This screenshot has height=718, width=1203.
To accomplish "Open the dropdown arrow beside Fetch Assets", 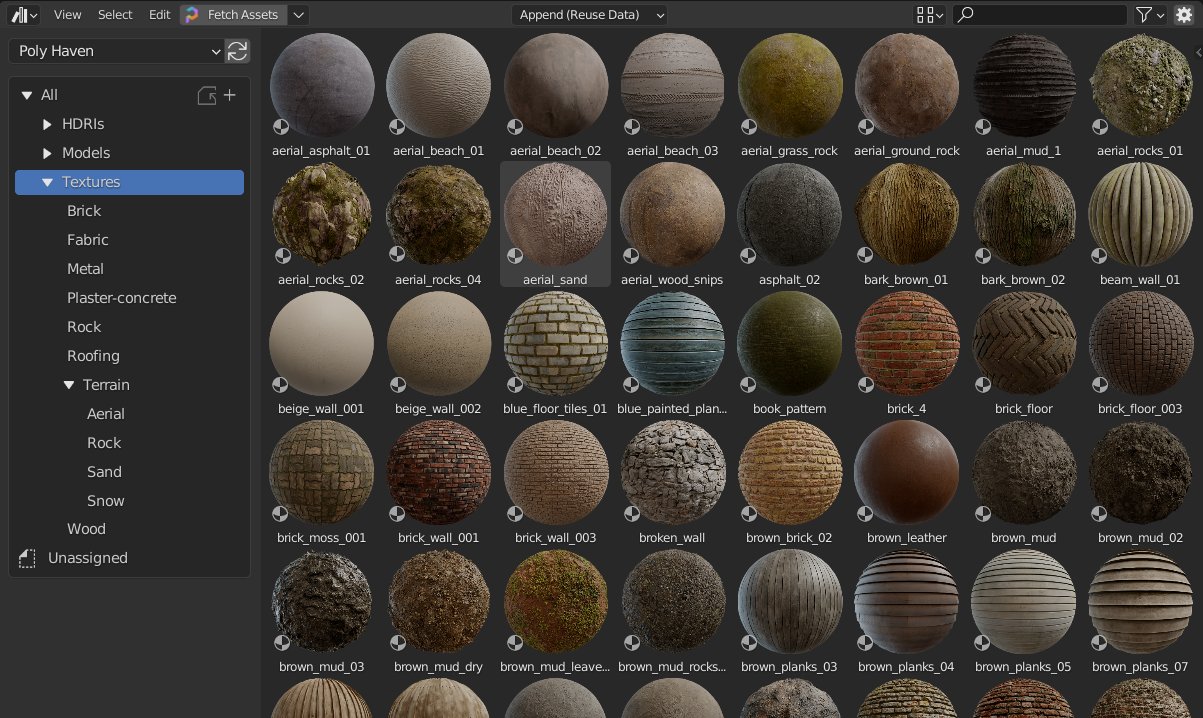I will (299, 15).
